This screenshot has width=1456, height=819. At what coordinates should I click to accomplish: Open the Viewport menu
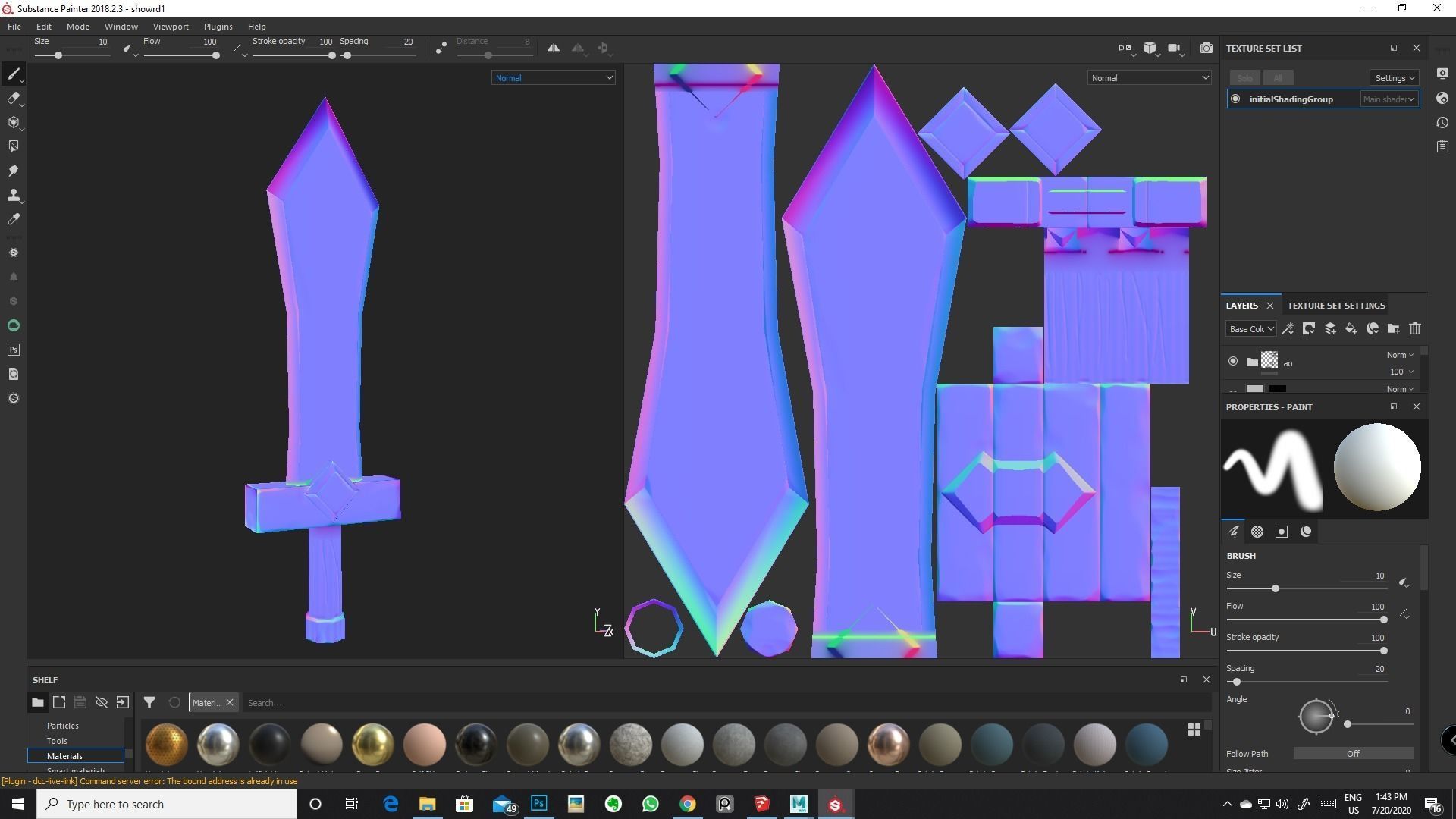[170, 26]
